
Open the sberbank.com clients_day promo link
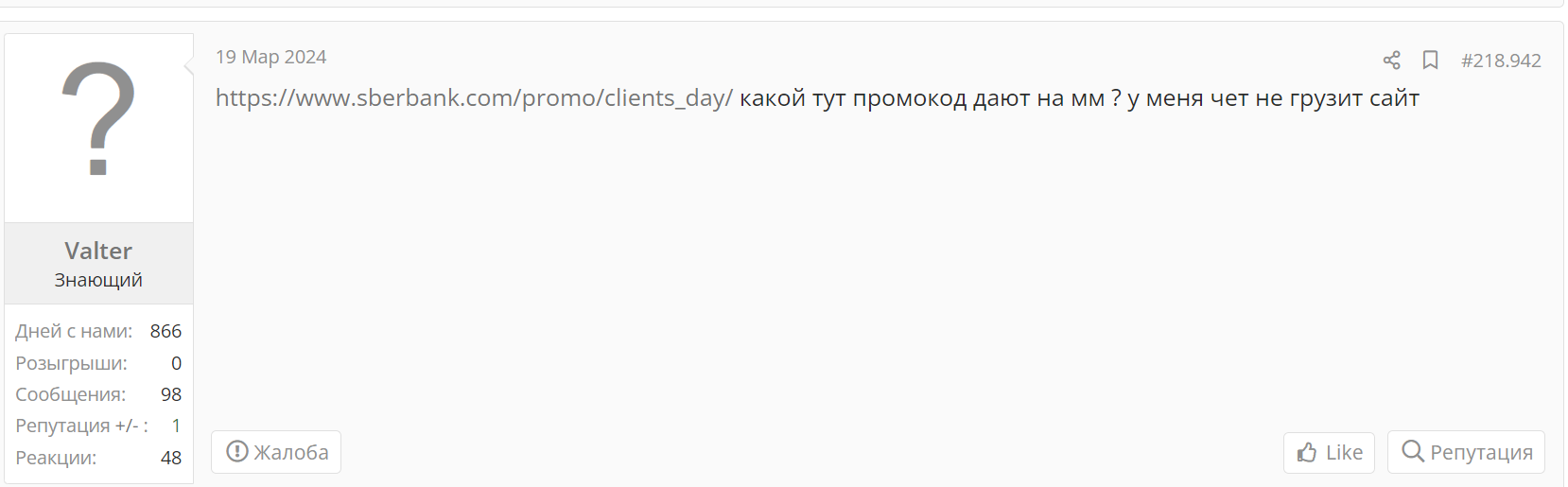click(474, 98)
